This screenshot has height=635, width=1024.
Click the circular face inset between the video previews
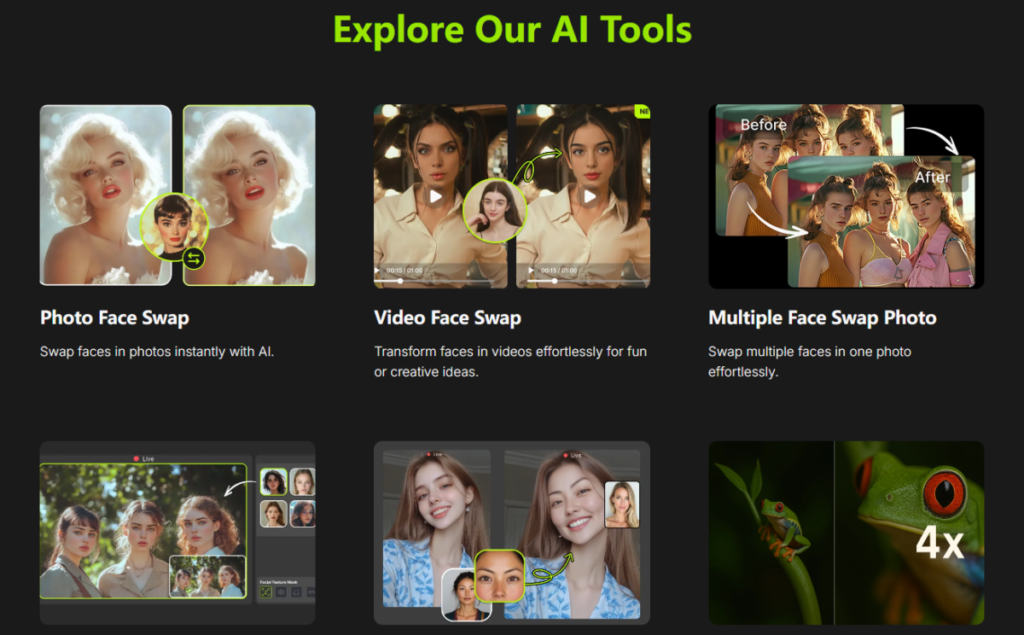494,209
